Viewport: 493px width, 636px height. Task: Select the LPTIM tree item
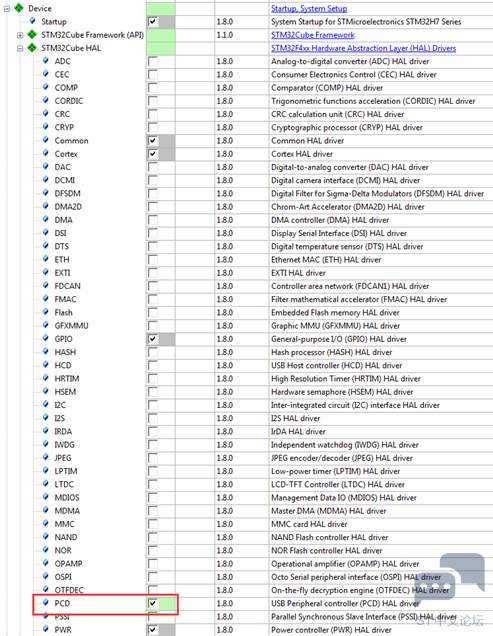point(66,471)
